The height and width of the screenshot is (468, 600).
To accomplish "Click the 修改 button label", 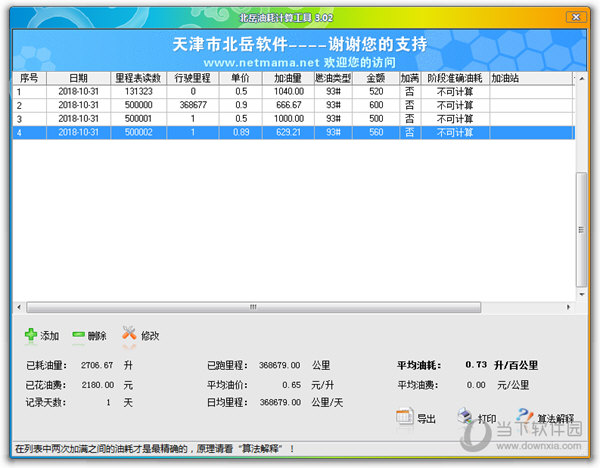I will (150, 336).
